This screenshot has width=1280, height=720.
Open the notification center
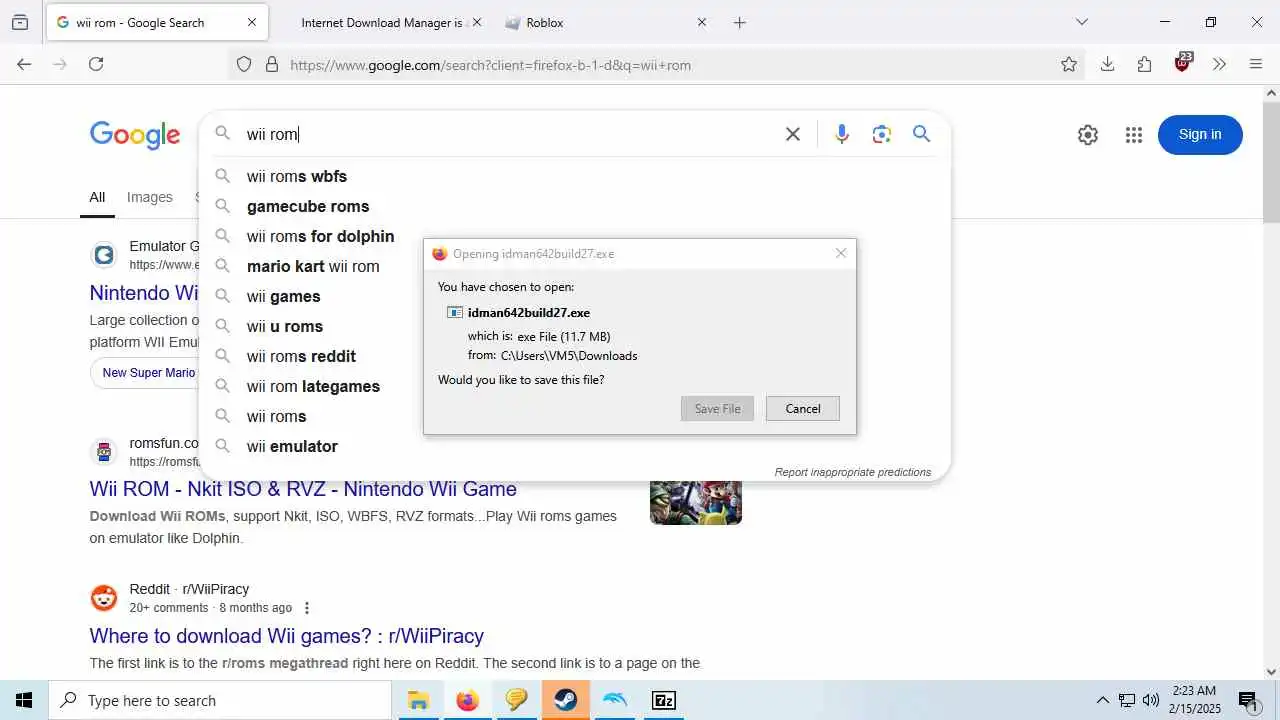(1249, 701)
